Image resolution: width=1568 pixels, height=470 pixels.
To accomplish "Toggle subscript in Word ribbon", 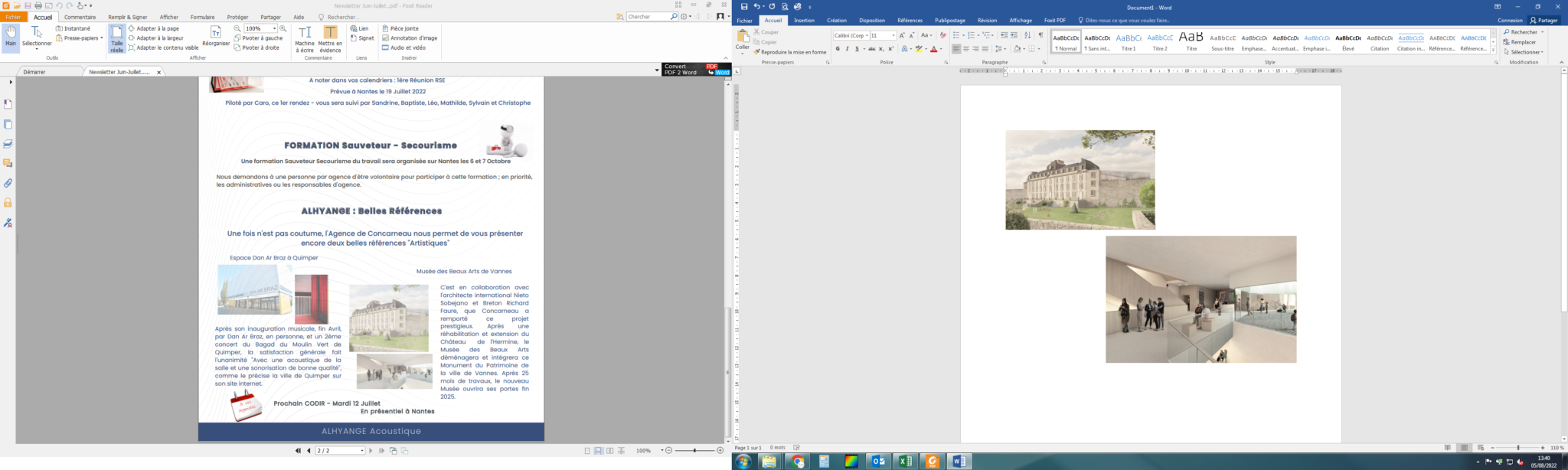I will click(x=881, y=49).
